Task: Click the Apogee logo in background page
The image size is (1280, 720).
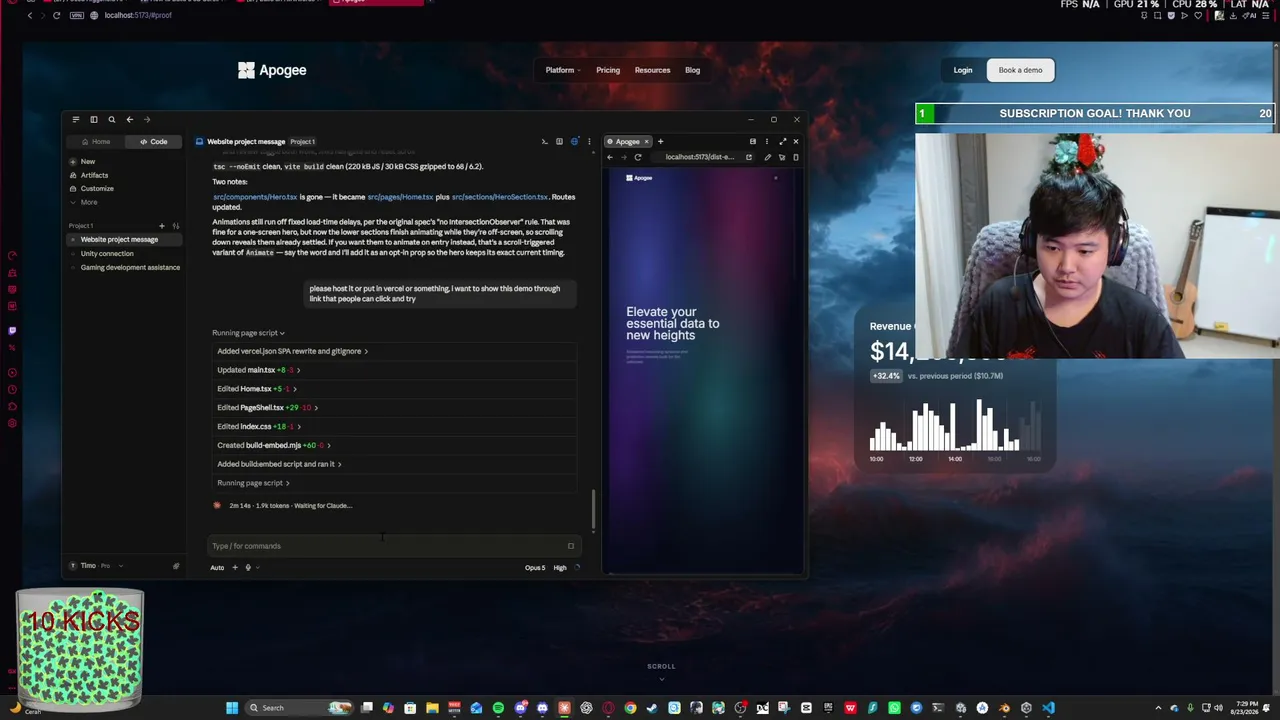Action: tap(272, 70)
